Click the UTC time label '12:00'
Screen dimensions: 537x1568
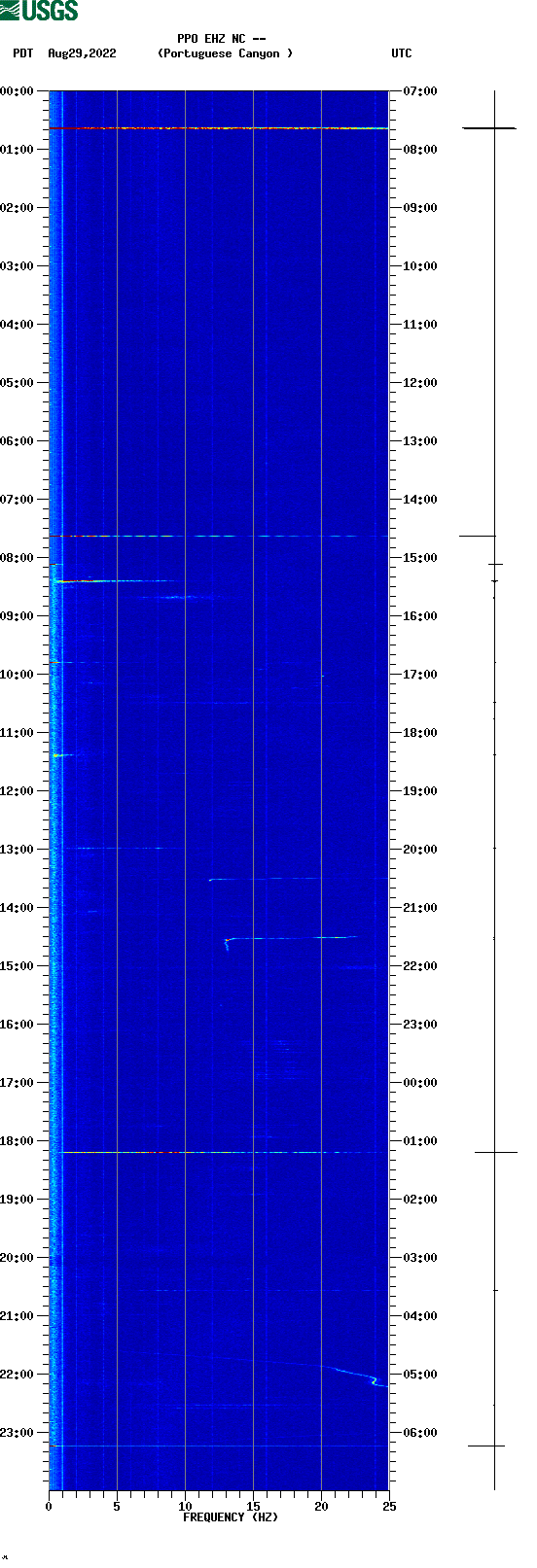420,383
